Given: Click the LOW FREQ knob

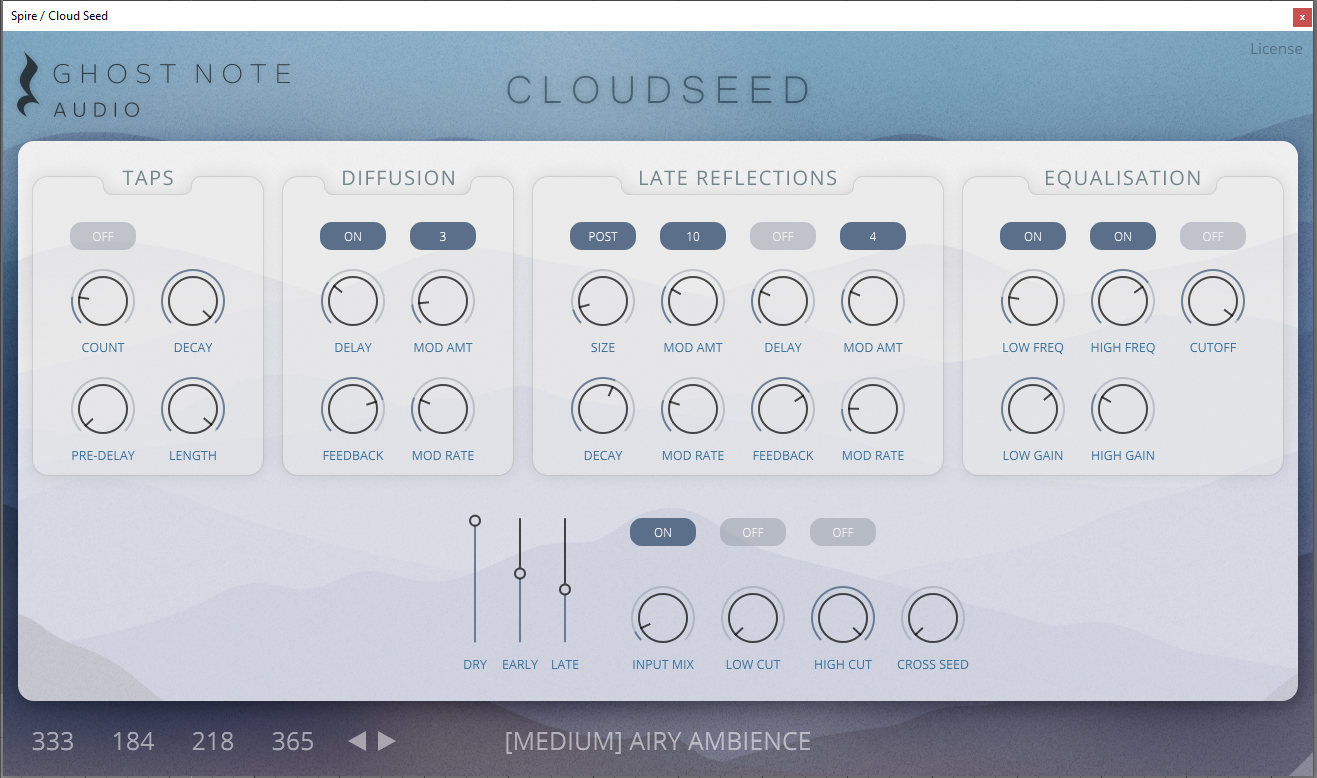Looking at the screenshot, I should (1033, 301).
